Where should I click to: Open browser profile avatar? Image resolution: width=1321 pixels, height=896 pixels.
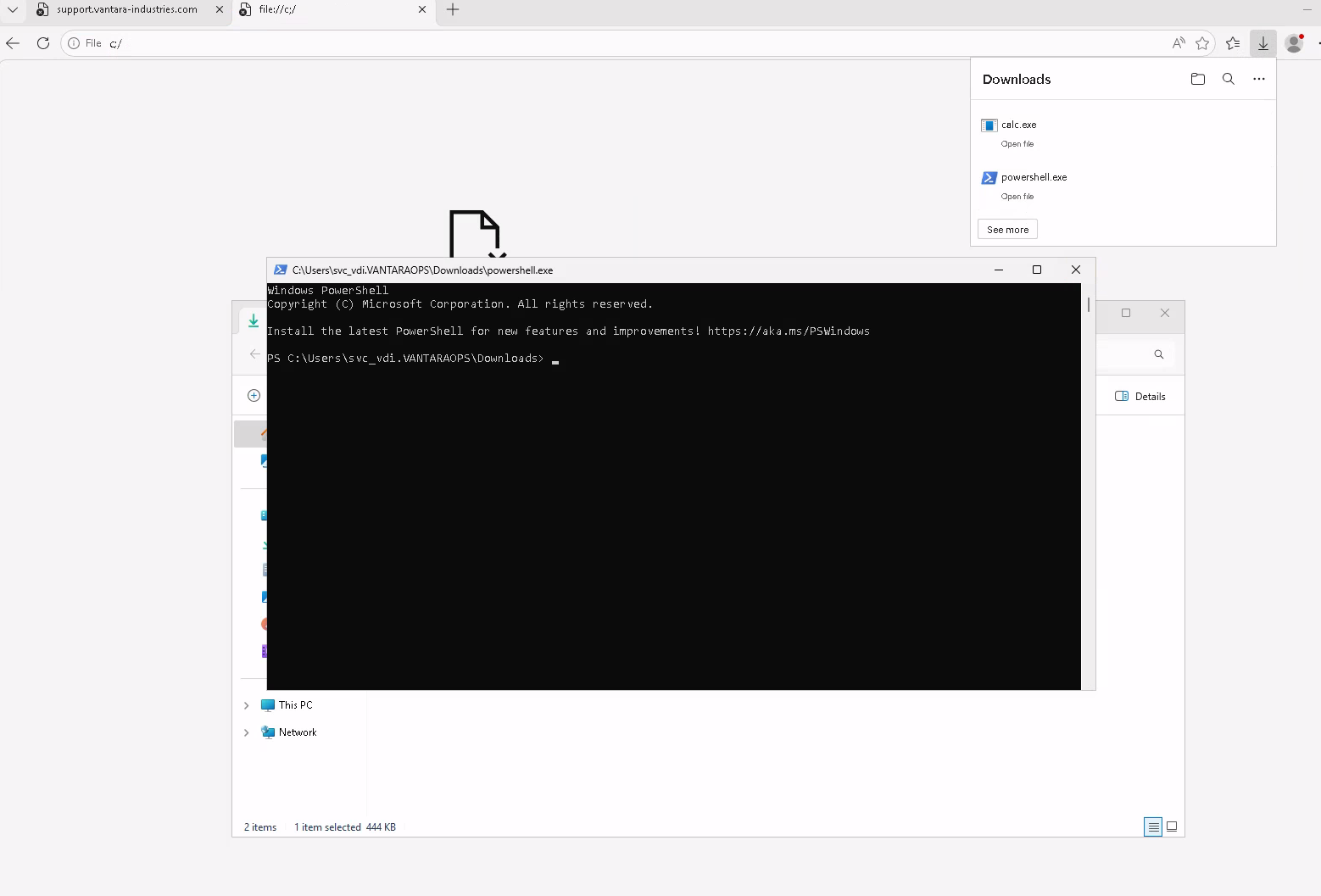click(1294, 43)
